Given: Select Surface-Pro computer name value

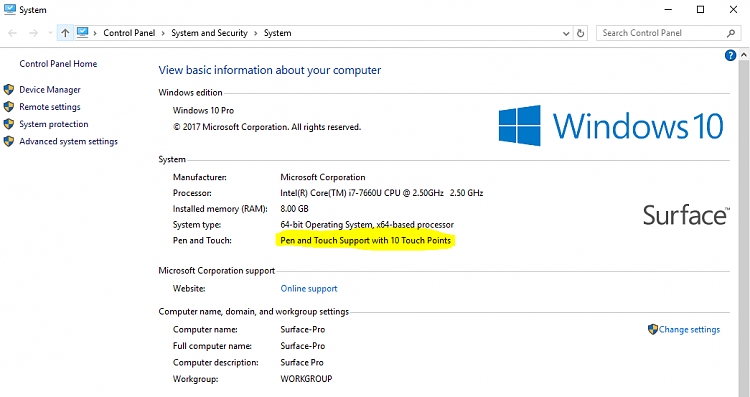Looking at the screenshot, I should [x=303, y=330].
